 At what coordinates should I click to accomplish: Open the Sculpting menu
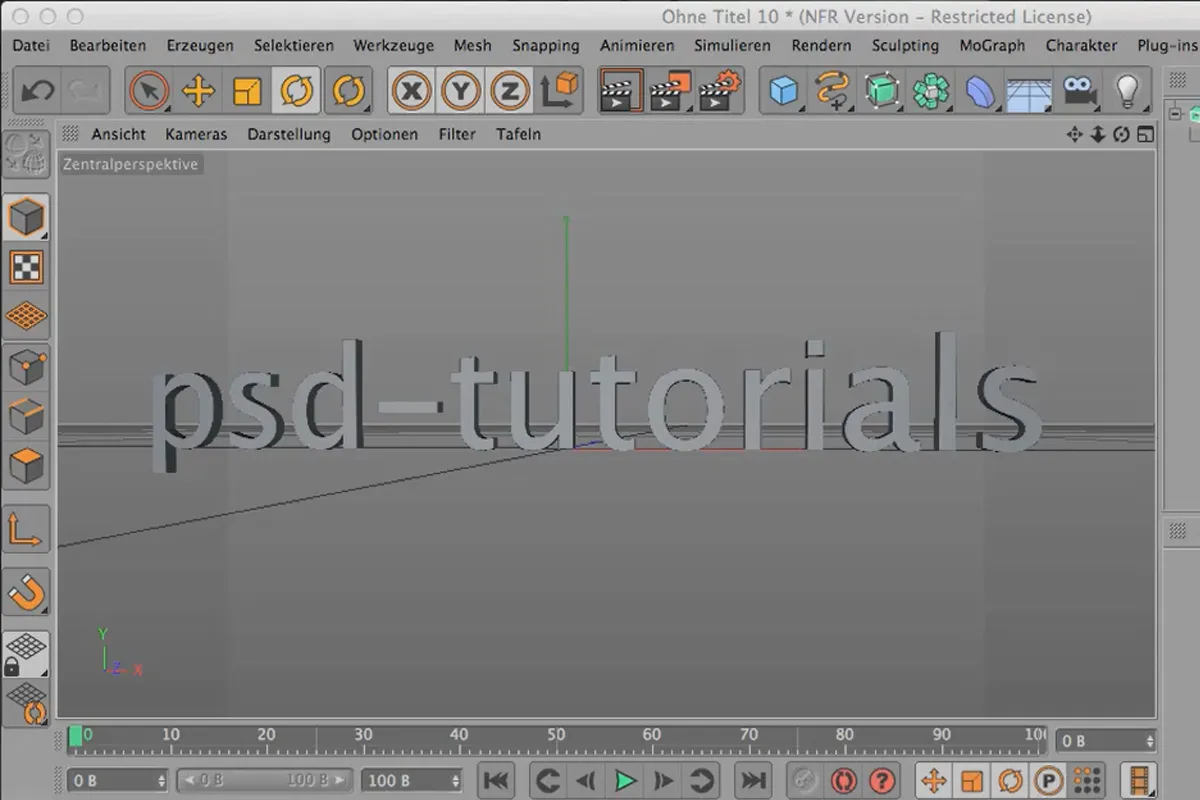(x=905, y=45)
